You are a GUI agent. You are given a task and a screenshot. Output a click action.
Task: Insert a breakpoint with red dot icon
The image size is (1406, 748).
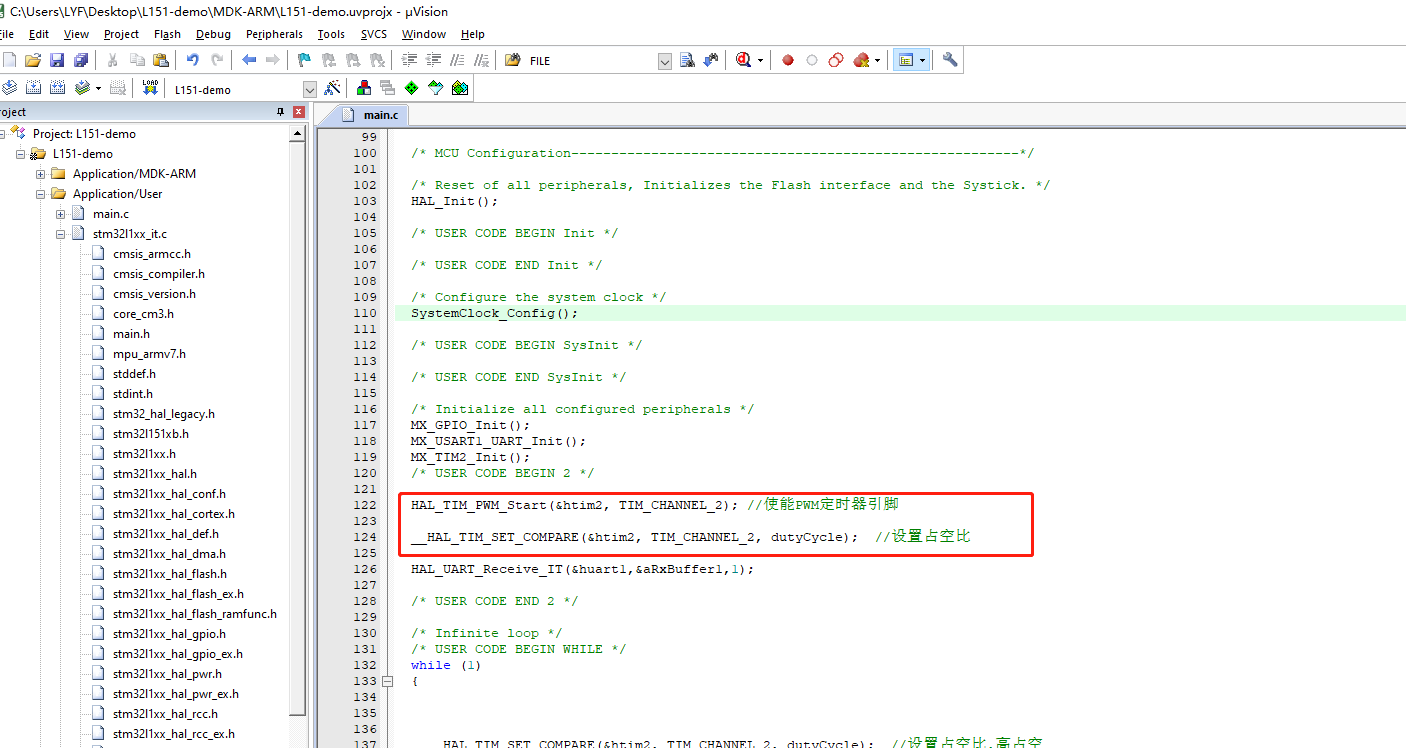pyautogui.click(x=788, y=60)
